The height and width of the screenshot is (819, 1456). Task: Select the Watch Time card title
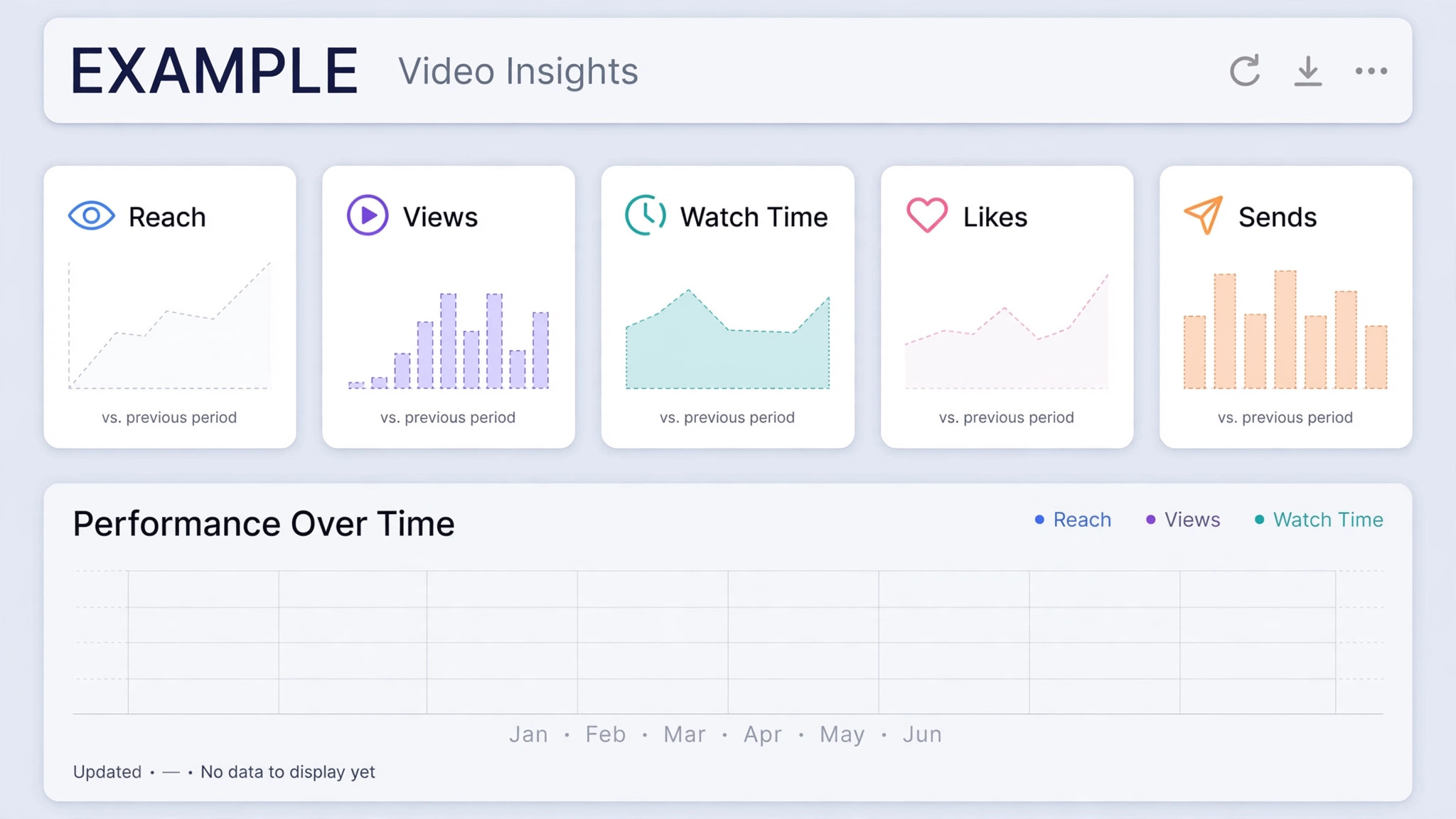[754, 217]
